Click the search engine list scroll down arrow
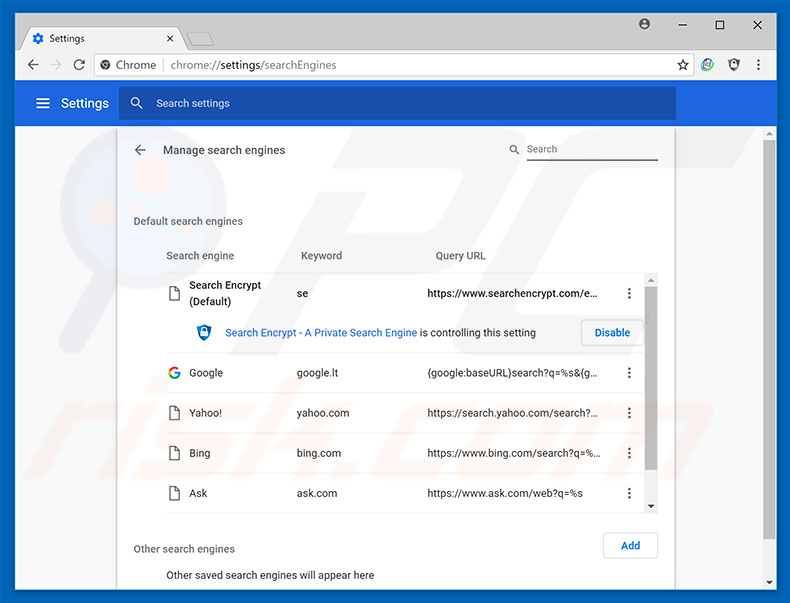 (651, 506)
